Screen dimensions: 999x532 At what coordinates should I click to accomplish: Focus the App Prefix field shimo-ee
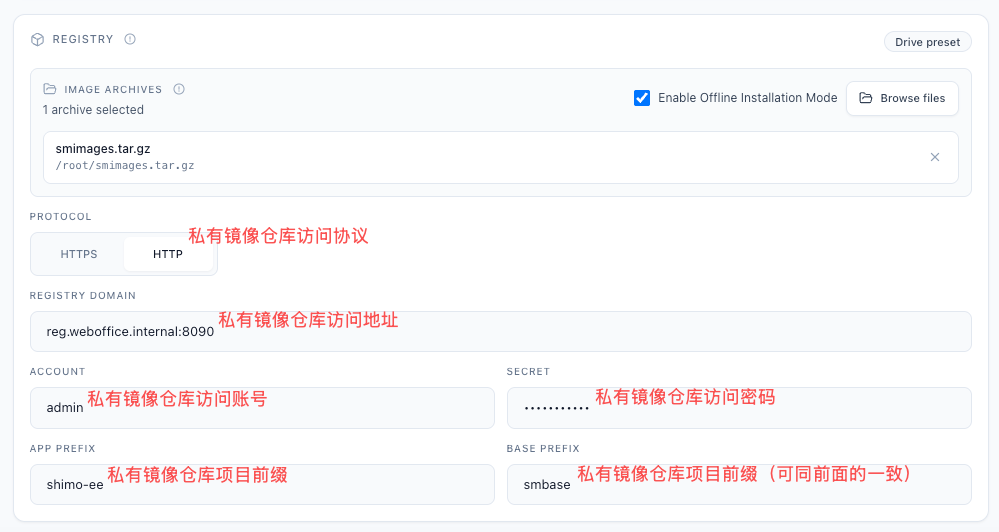262,484
